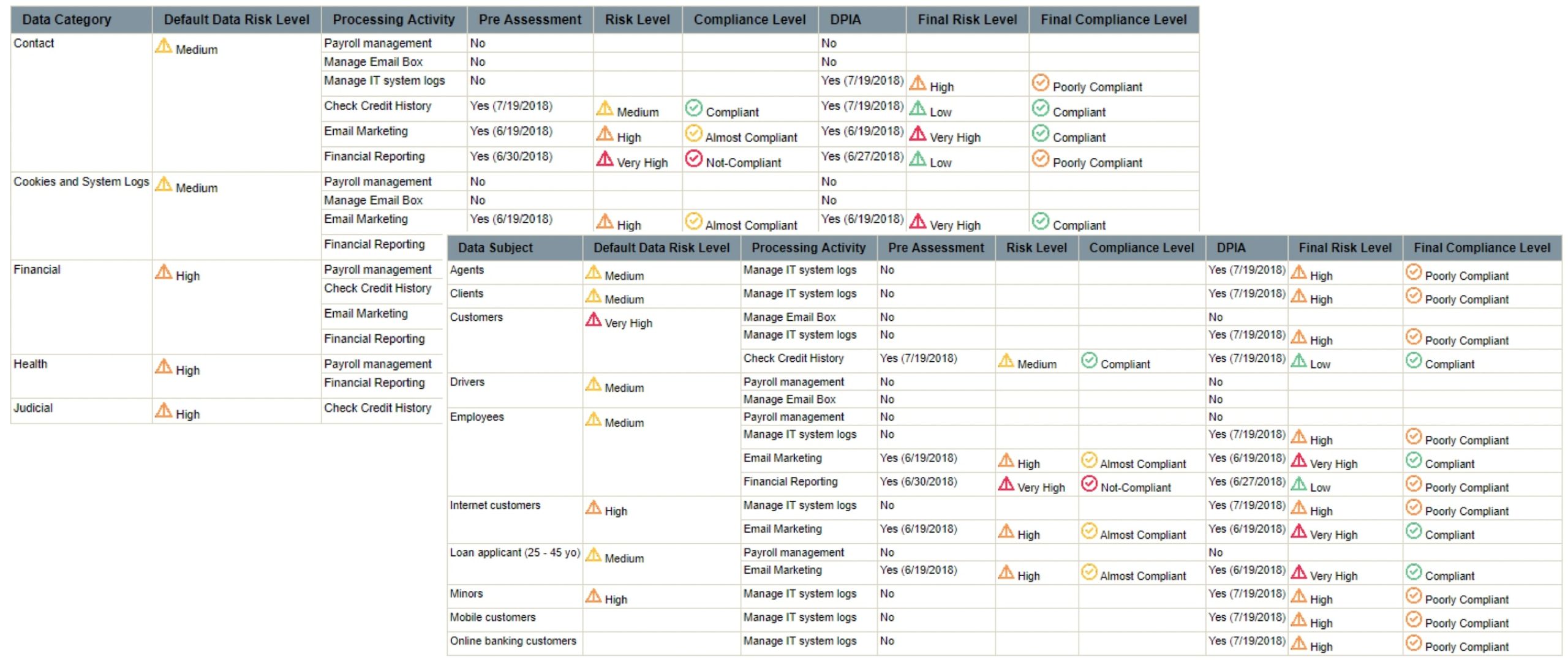The image size is (1568, 660).
Task: Select the Judicial data category cell
Action: (33, 408)
